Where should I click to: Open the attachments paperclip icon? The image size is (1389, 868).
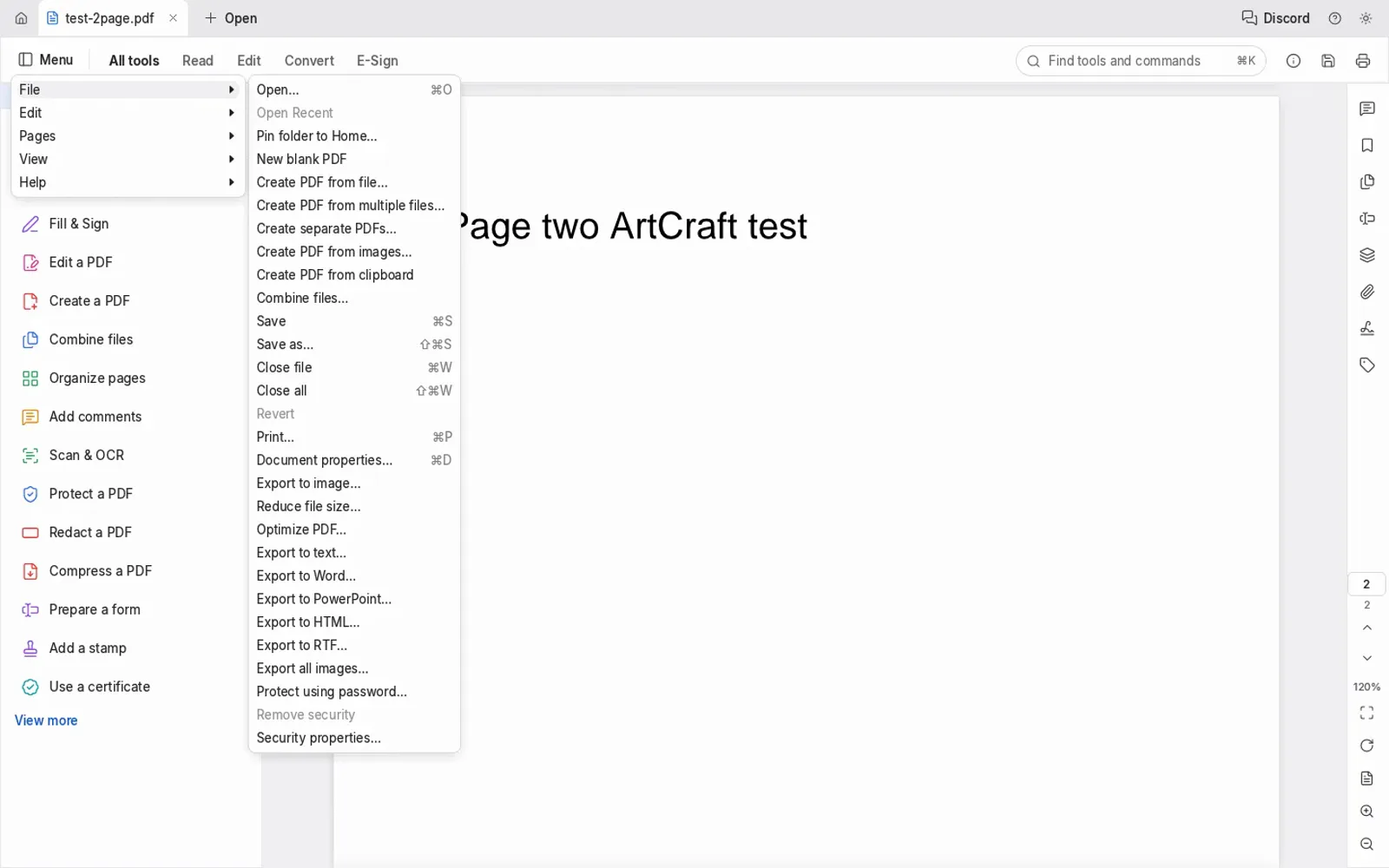click(1367, 292)
